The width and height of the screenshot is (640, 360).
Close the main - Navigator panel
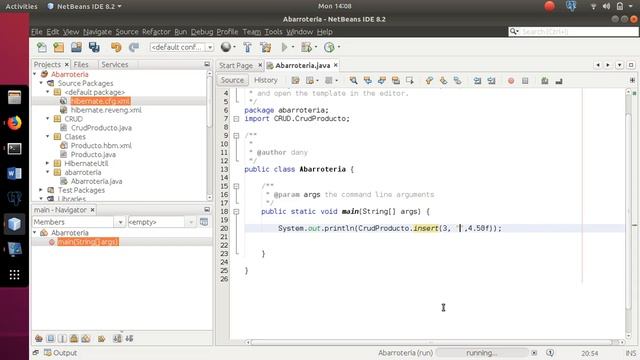93,210
